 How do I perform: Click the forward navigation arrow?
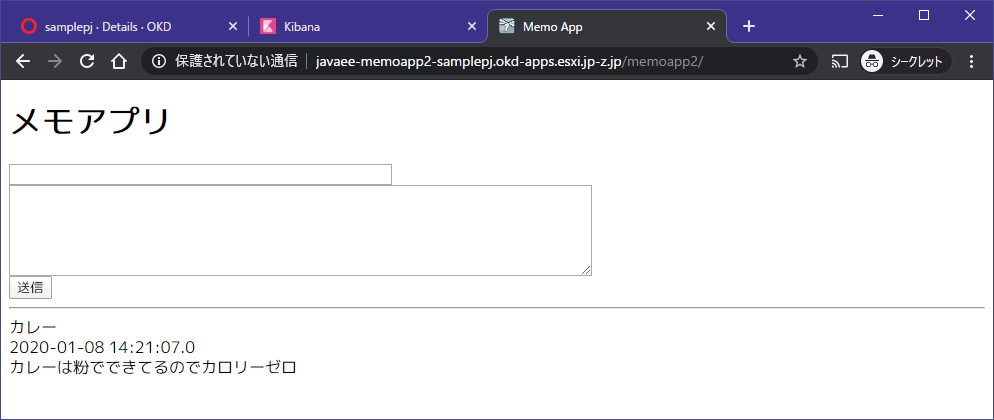pyautogui.click(x=55, y=61)
